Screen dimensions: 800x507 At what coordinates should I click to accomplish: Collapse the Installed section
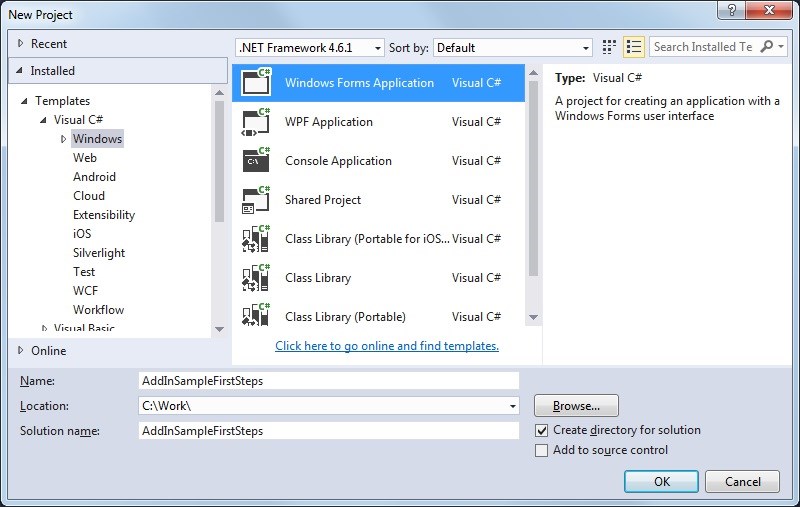(19, 70)
